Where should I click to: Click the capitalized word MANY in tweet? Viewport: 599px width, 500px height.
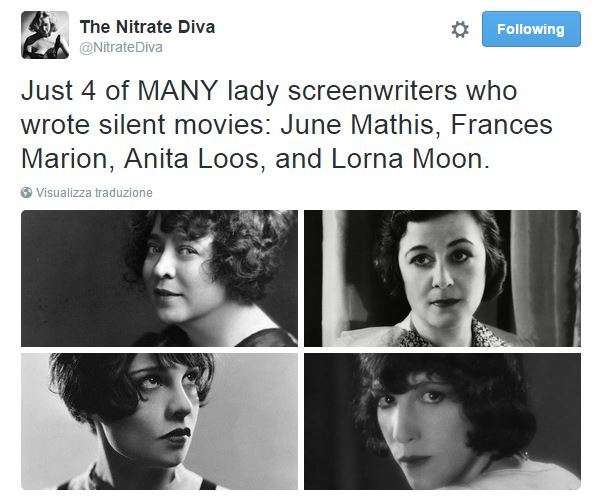coord(178,91)
